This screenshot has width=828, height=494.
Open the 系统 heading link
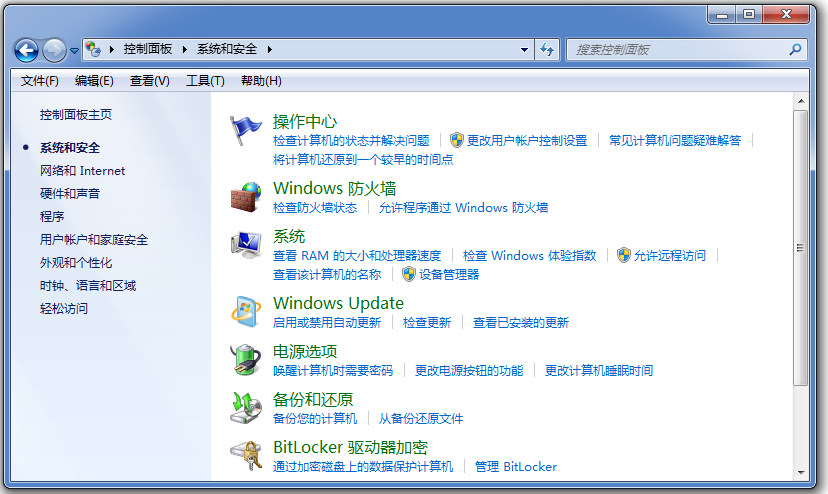289,236
